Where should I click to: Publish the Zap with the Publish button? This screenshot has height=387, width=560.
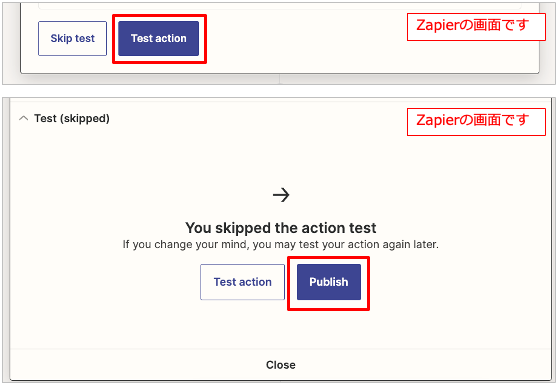(329, 282)
